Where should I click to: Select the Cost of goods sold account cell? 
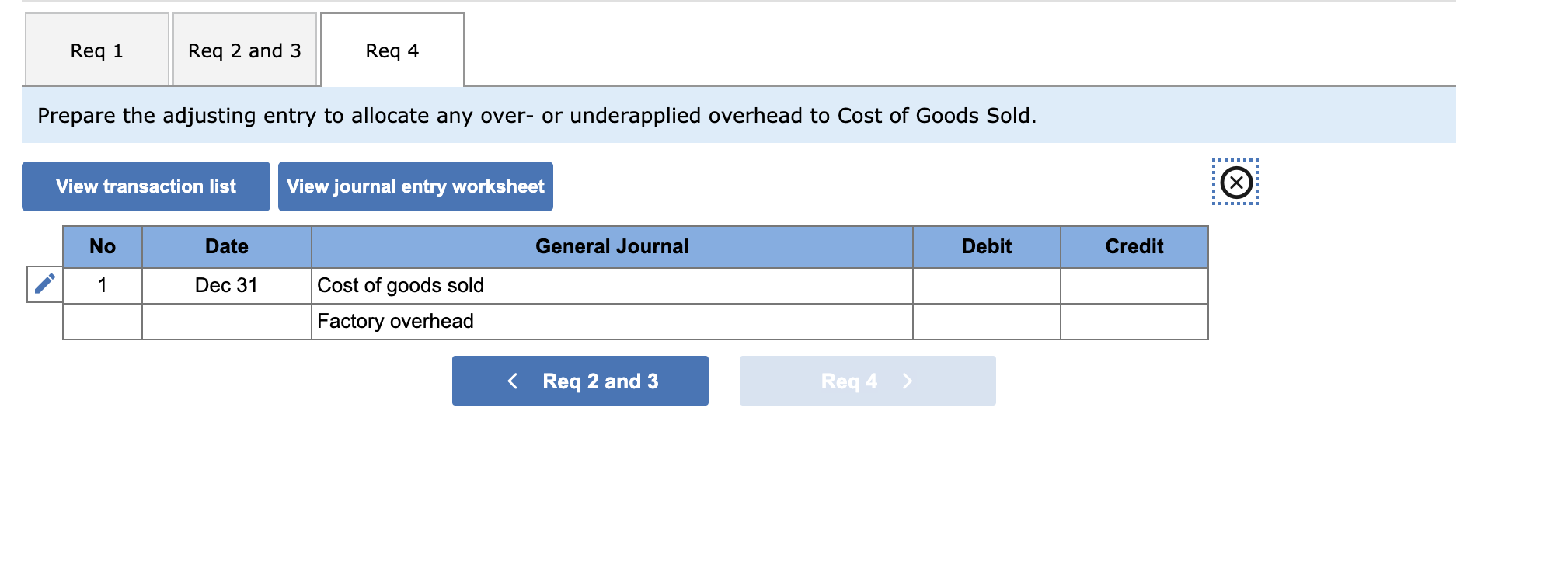tap(611, 286)
